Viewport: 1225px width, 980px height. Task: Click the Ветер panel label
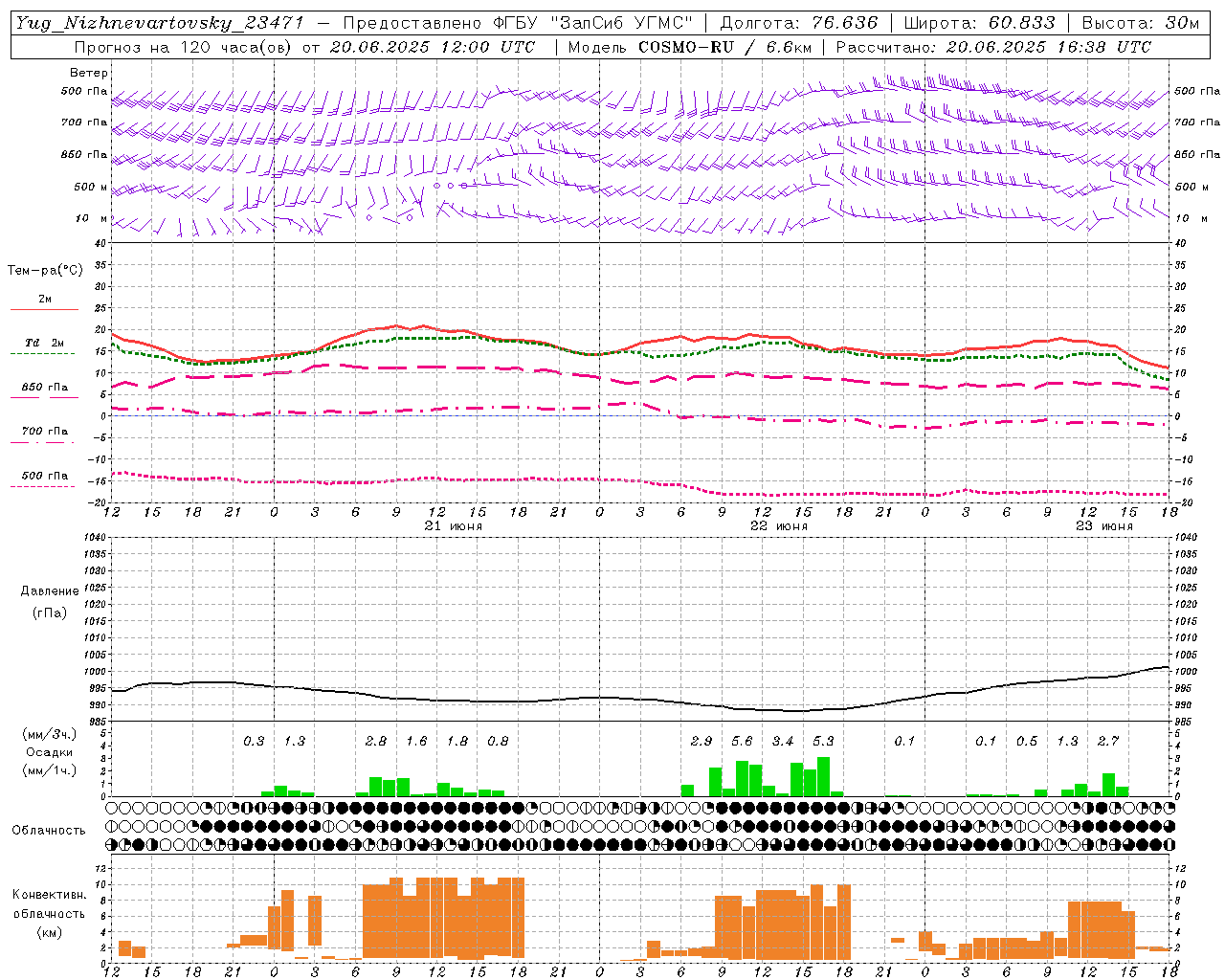click(x=89, y=73)
